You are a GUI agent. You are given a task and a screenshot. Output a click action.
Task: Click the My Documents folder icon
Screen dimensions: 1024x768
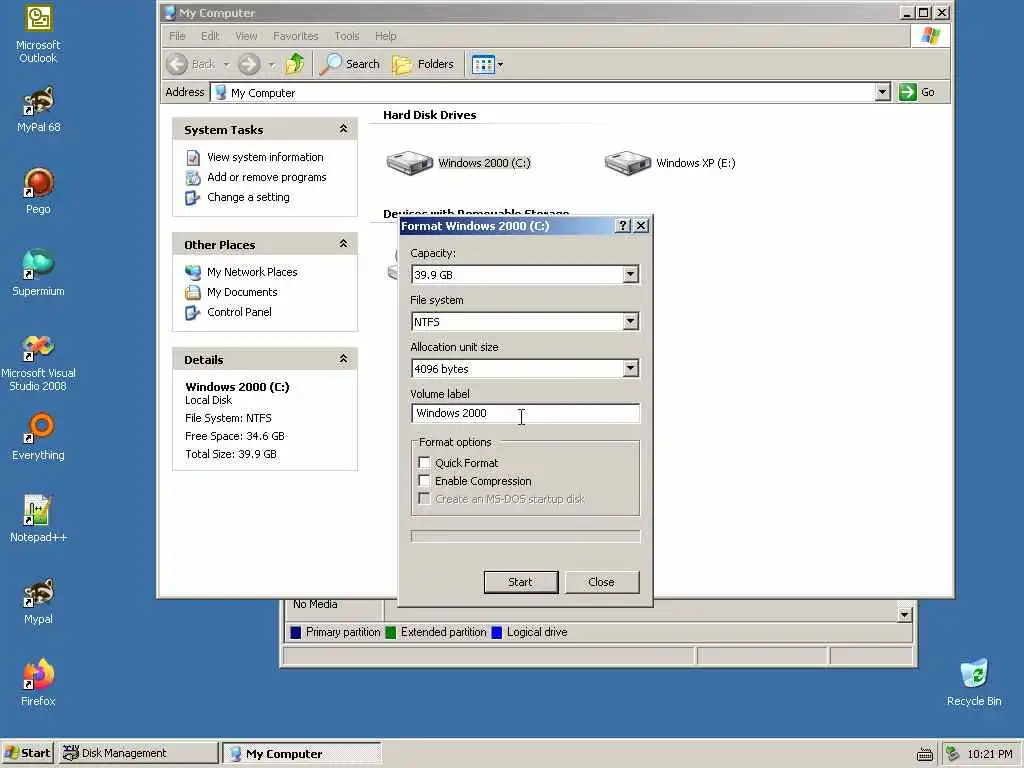(193, 292)
